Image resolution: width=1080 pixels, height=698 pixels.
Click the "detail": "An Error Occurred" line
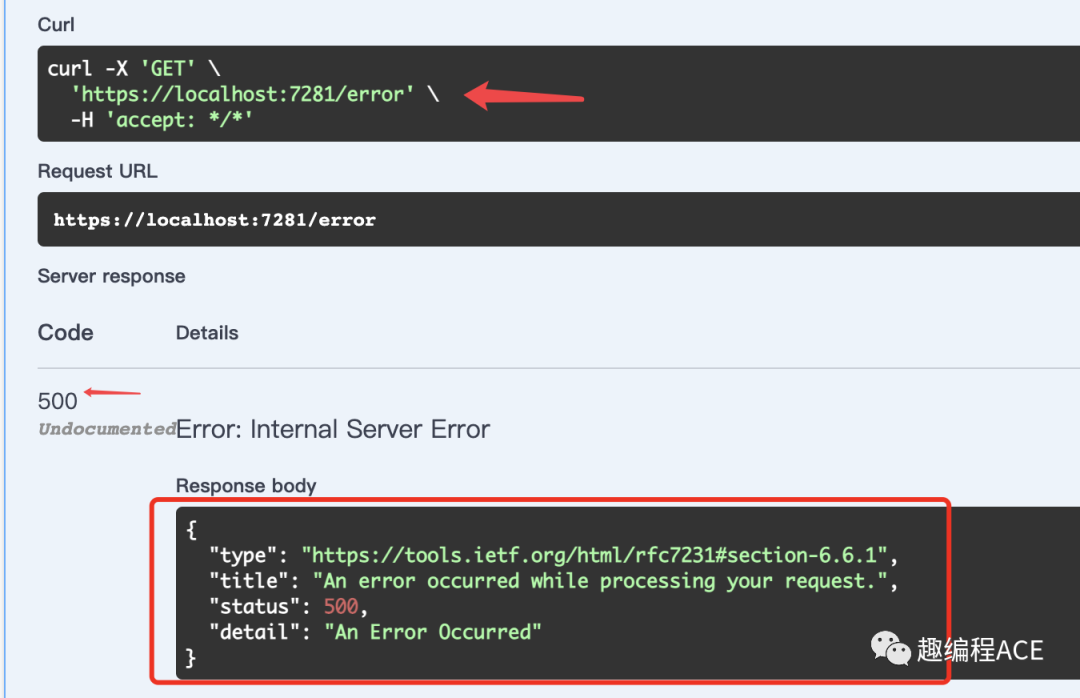(x=375, y=632)
